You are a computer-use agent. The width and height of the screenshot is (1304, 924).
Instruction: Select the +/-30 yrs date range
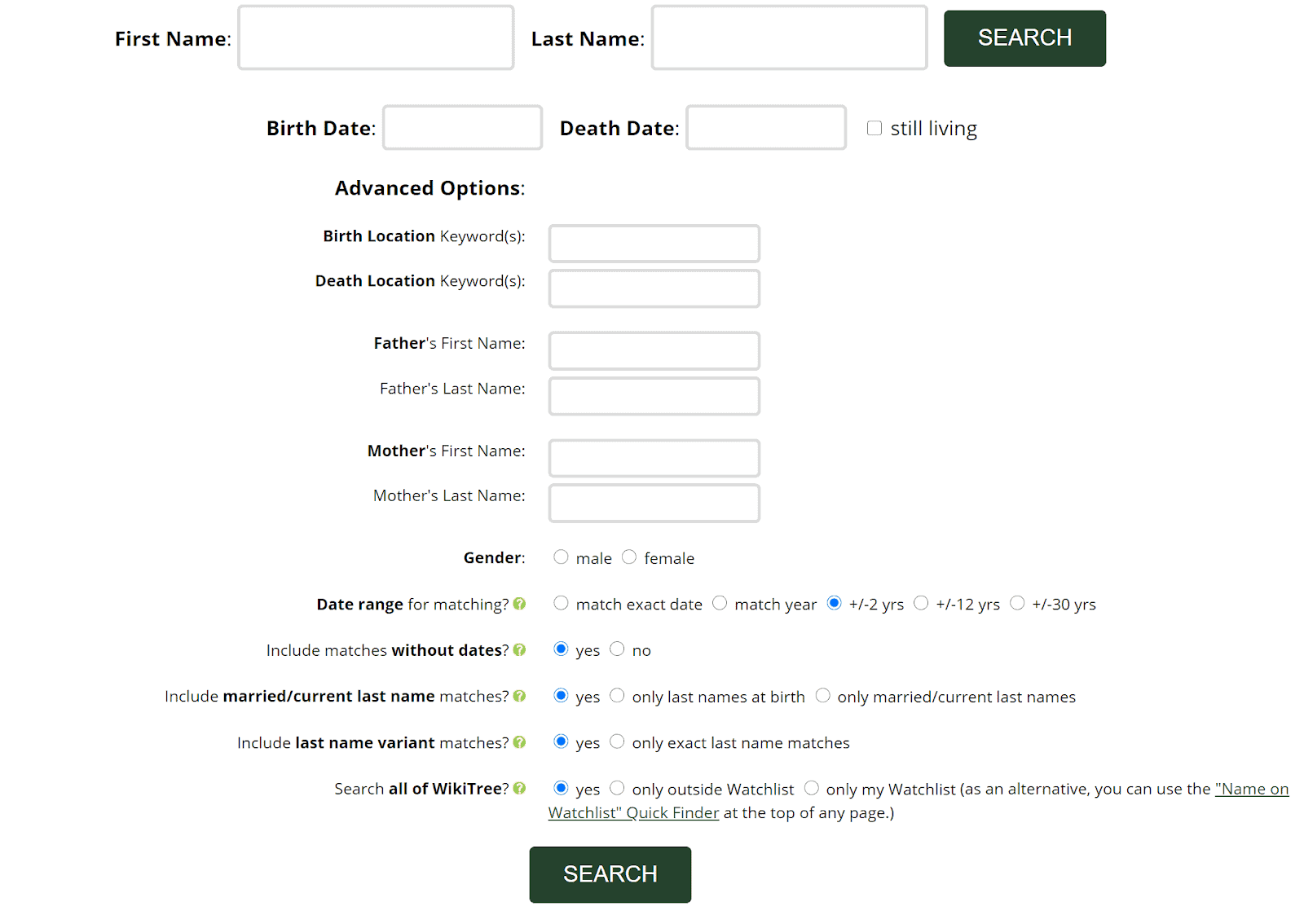1018,602
